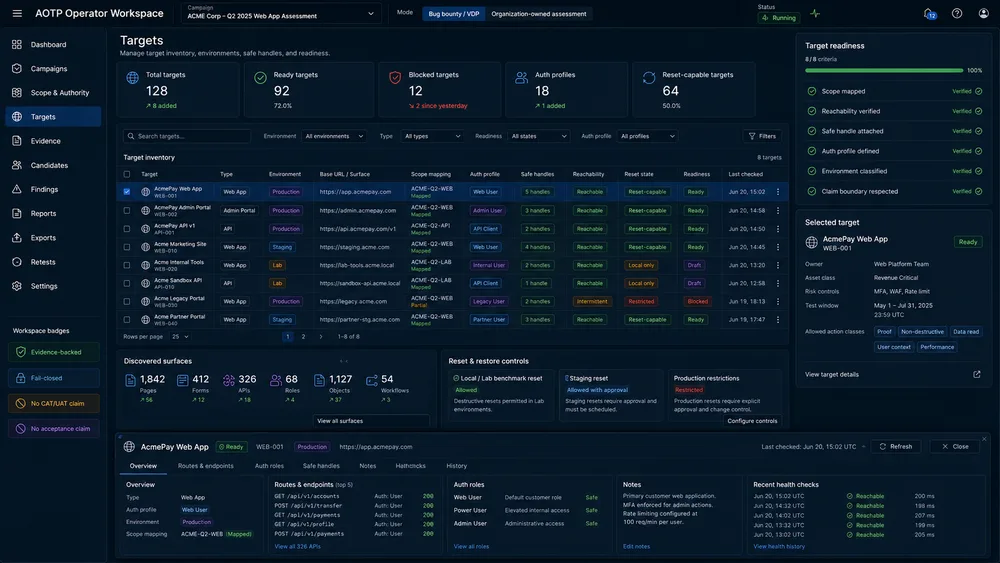The height and width of the screenshot is (563, 1000).
Task: Check the AcmePay API v1 row checkbox
Action: coord(127,229)
